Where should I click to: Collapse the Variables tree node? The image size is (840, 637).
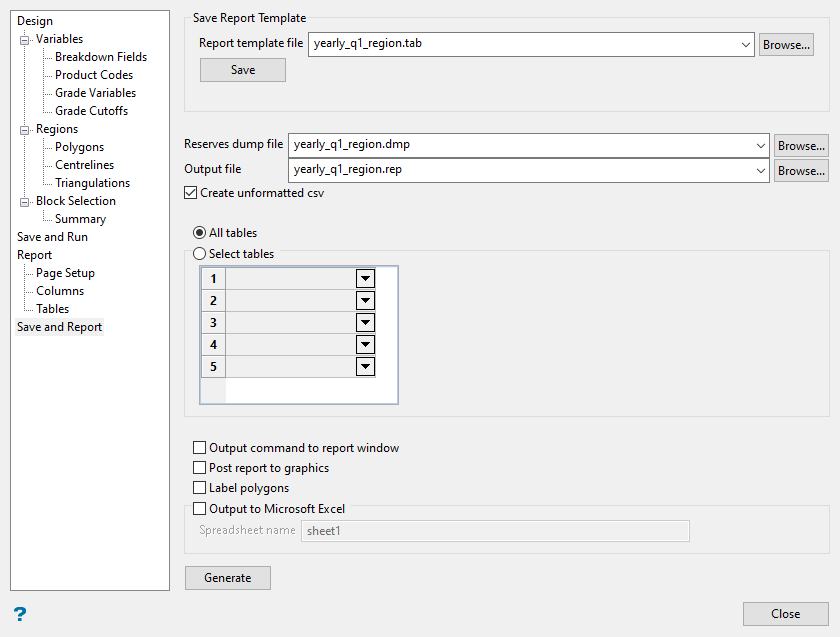point(25,40)
